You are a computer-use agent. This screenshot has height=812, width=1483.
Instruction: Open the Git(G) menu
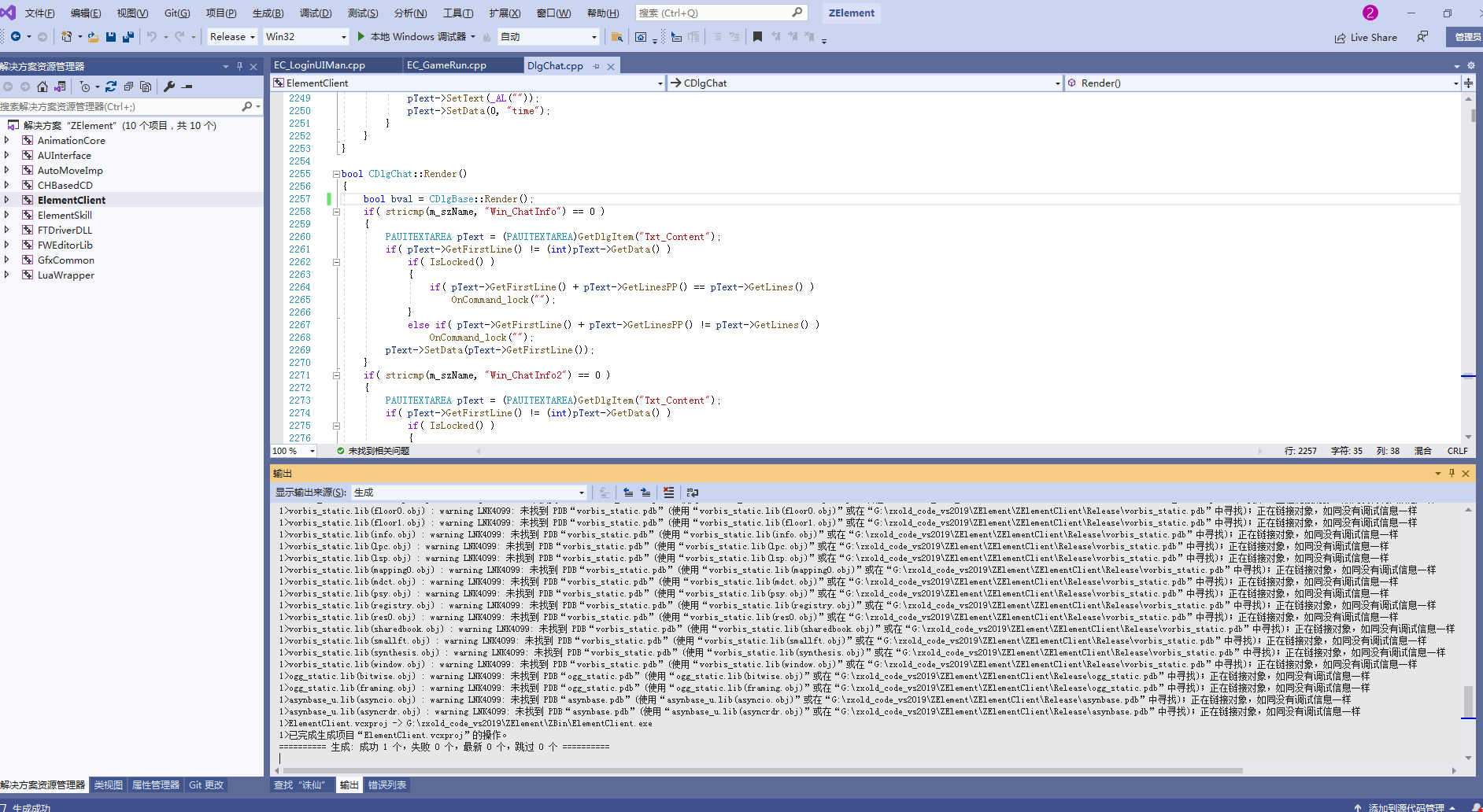click(177, 13)
